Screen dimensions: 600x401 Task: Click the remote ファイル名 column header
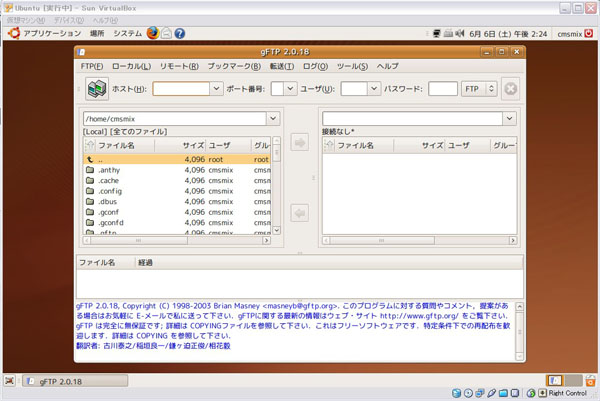[x=364, y=145]
